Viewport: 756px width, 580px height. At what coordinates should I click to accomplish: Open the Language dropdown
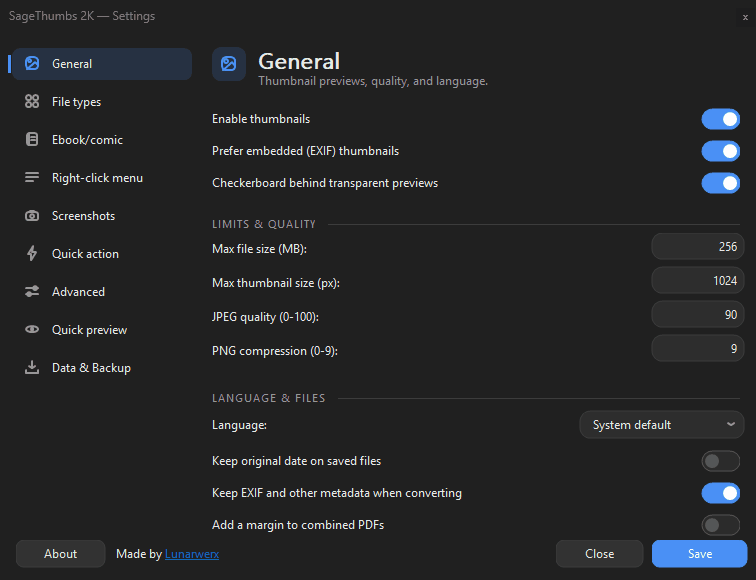click(662, 425)
